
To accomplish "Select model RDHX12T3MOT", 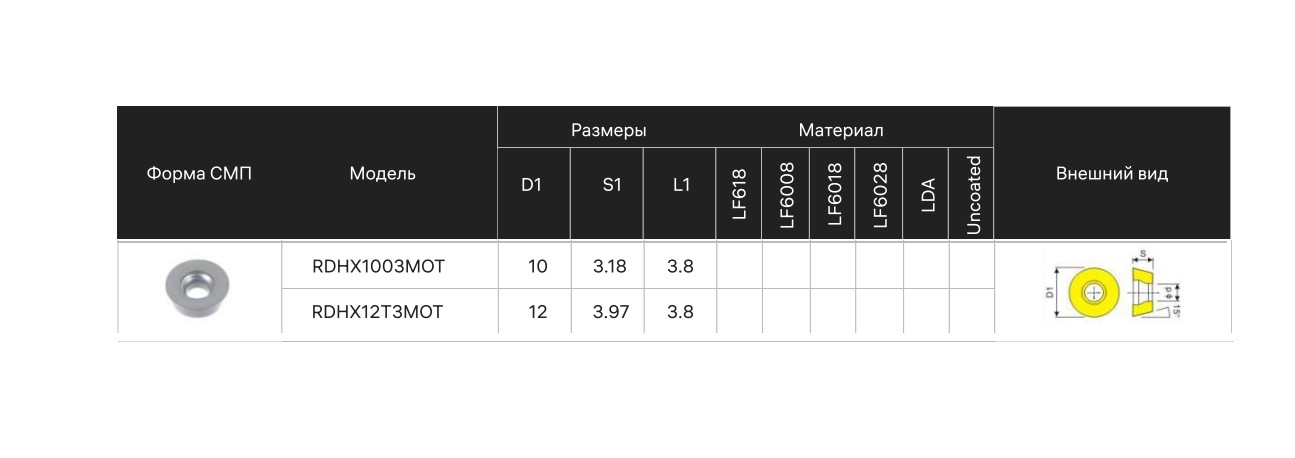I will click(377, 312).
